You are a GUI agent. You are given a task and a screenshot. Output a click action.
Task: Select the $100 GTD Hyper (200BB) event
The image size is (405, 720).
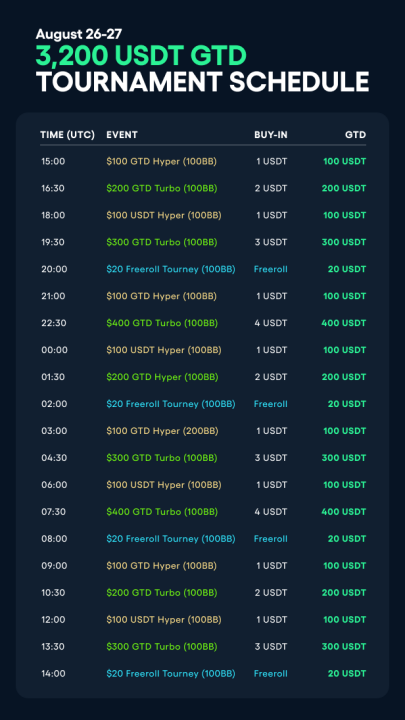click(162, 431)
